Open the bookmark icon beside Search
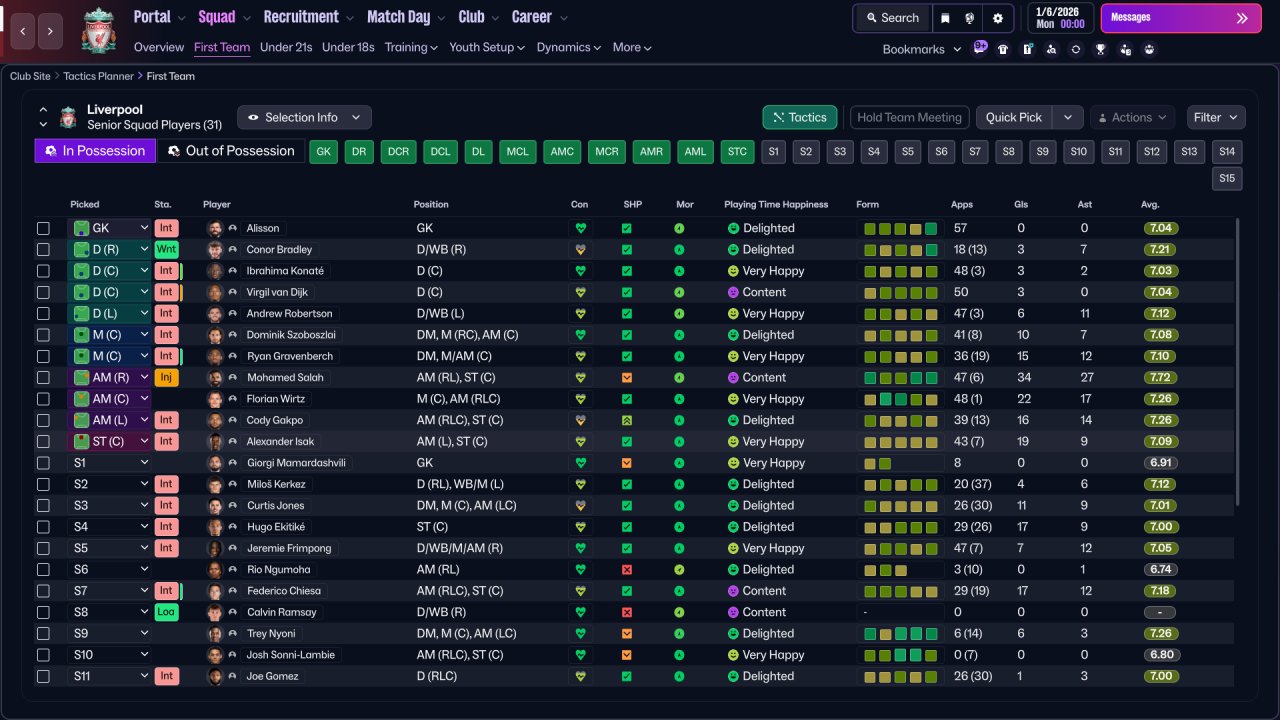 point(945,18)
